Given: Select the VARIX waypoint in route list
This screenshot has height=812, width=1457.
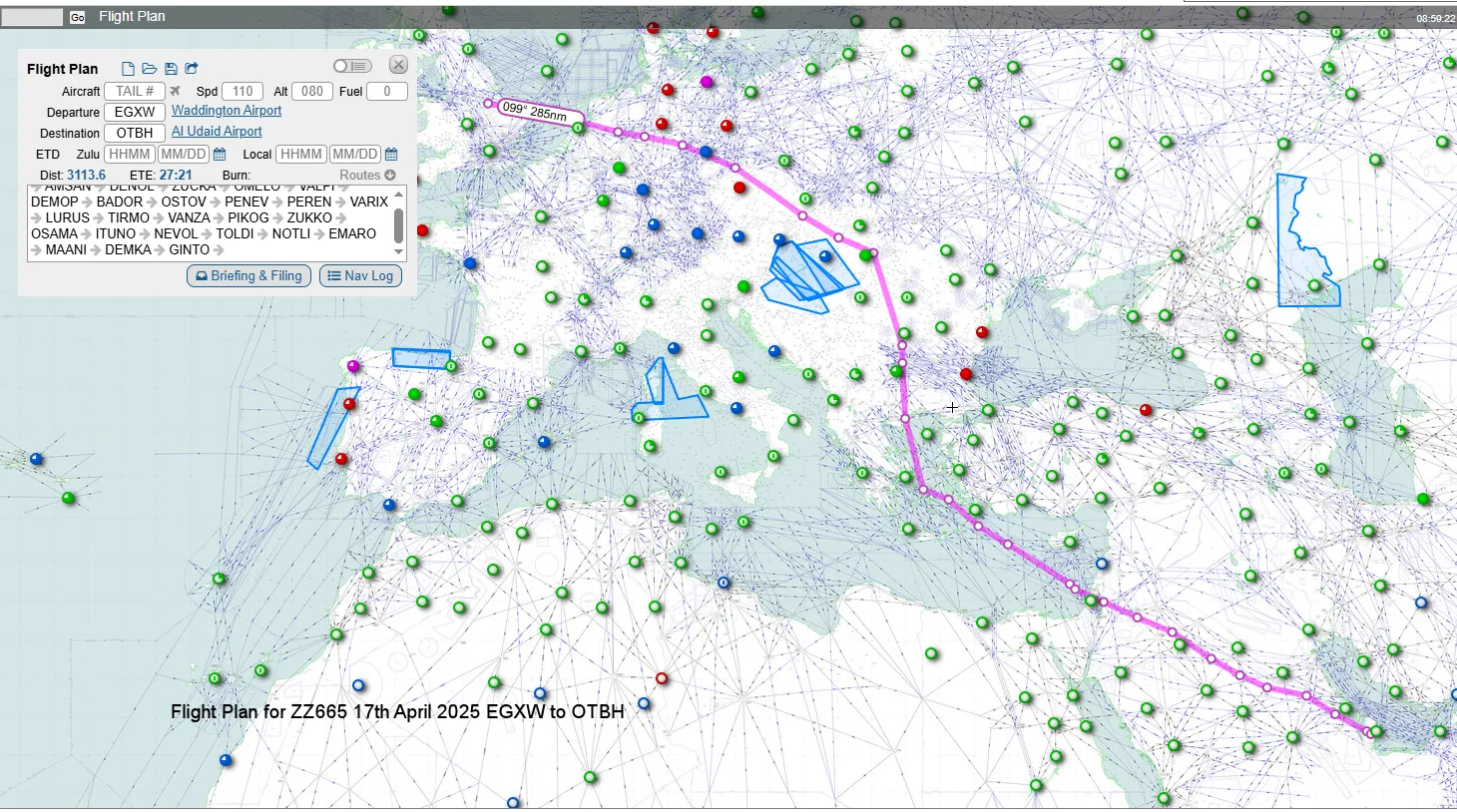Looking at the screenshot, I should (369, 202).
